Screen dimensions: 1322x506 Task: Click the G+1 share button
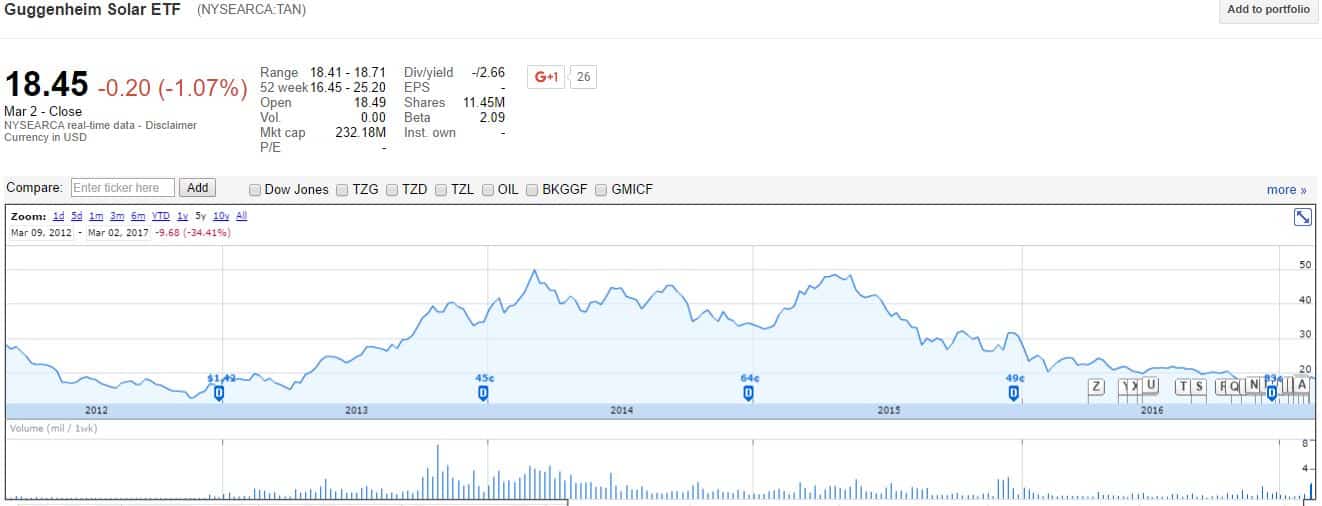[x=546, y=76]
